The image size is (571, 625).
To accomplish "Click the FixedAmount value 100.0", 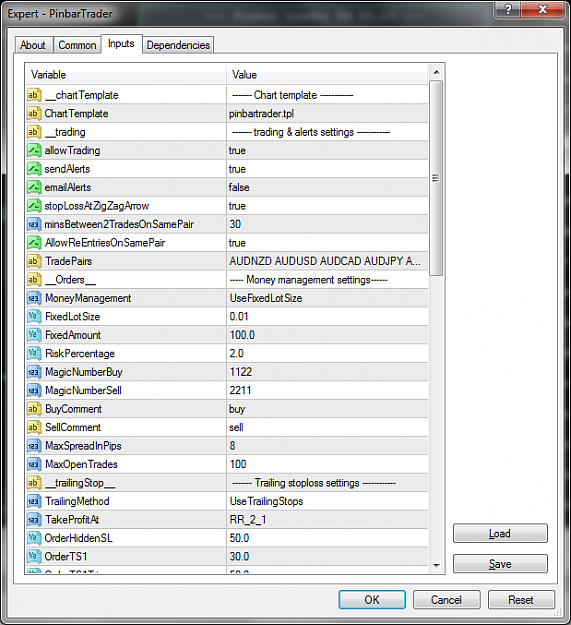I will tap(242, 335).
